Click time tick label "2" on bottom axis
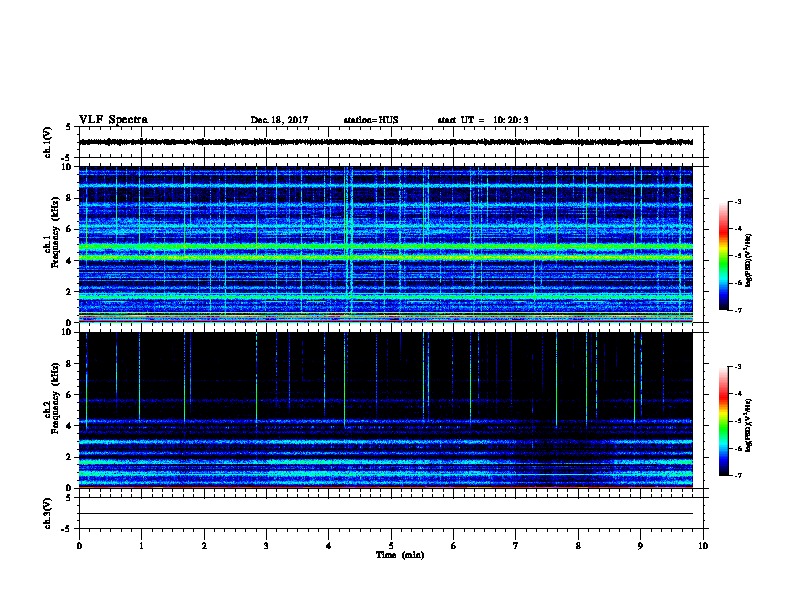 pos(204,546)
